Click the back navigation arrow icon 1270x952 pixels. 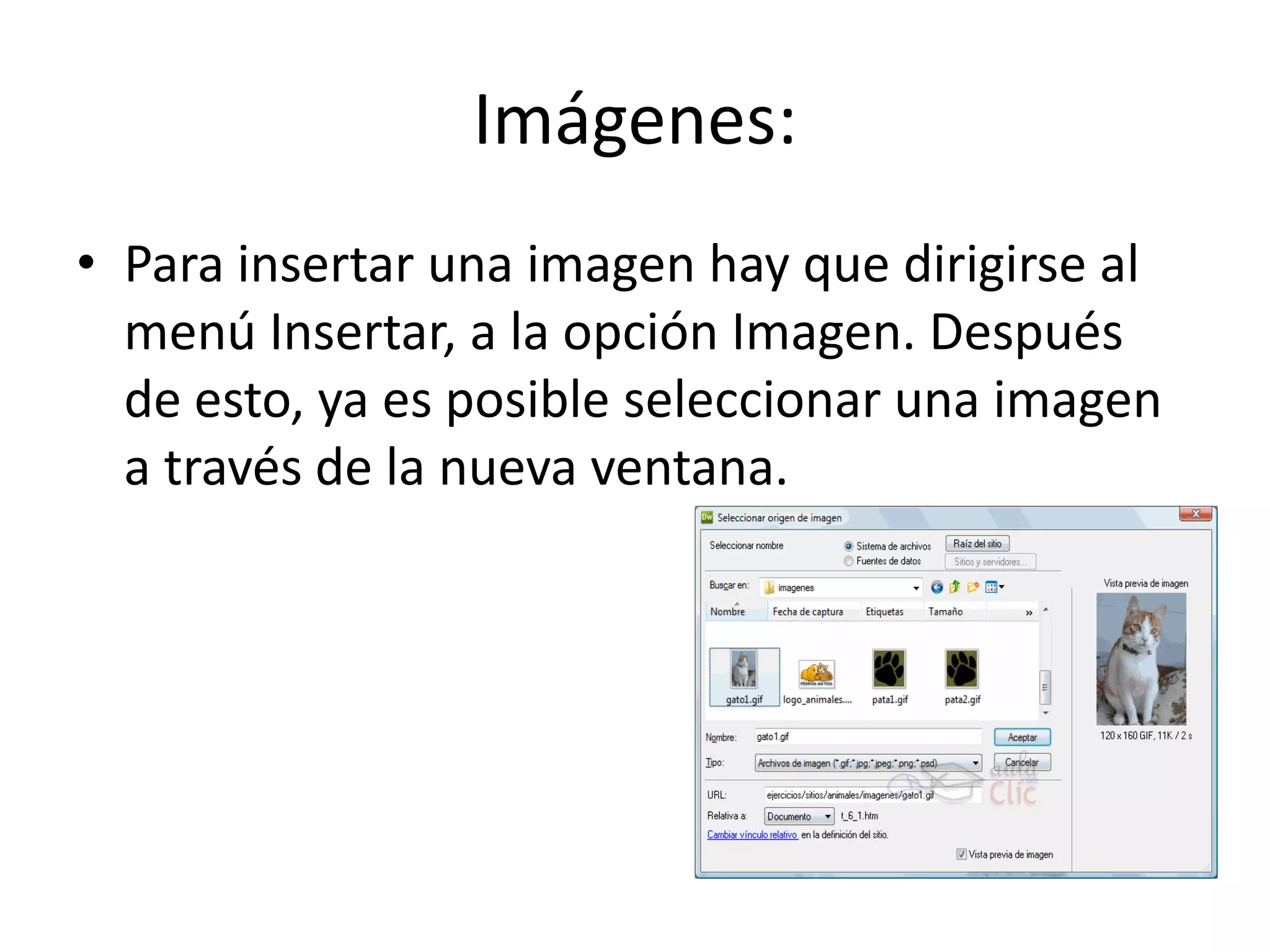[937, 587]
